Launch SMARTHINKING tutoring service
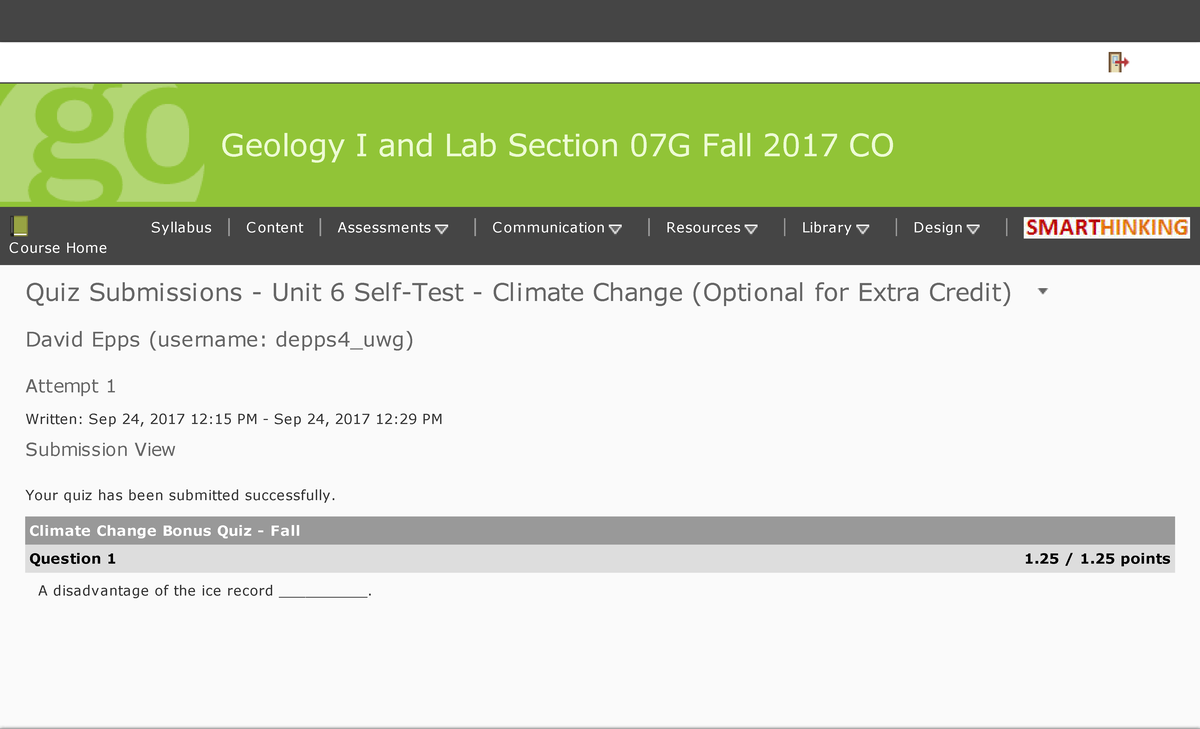 pos(1105,227)
